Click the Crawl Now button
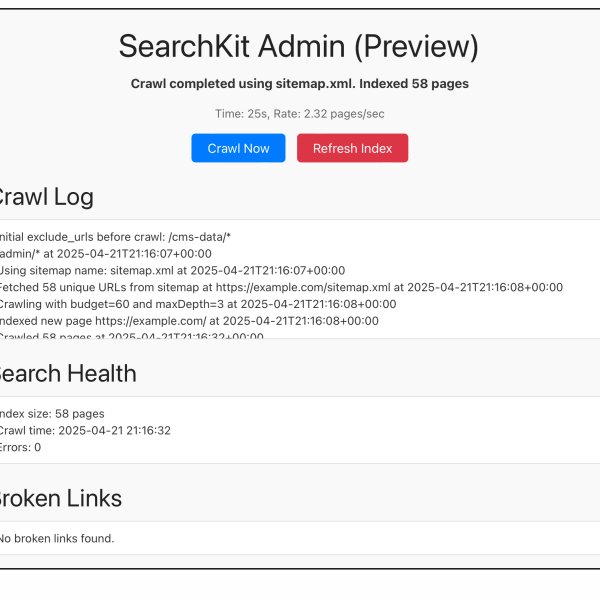The image size is (600, 600). click(x=238, y=148)
